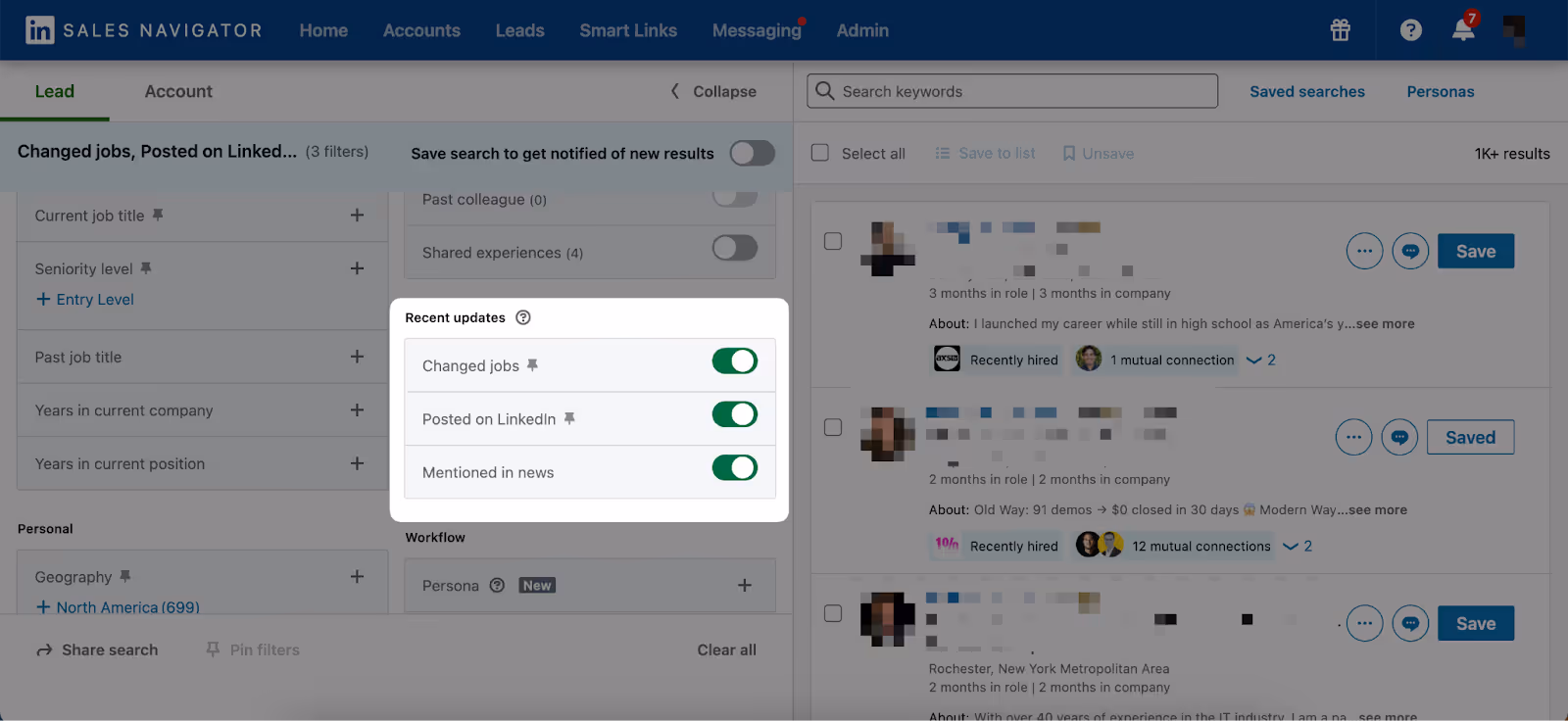
Task: Open the Admin menu
Action: (x=862, y=30)
